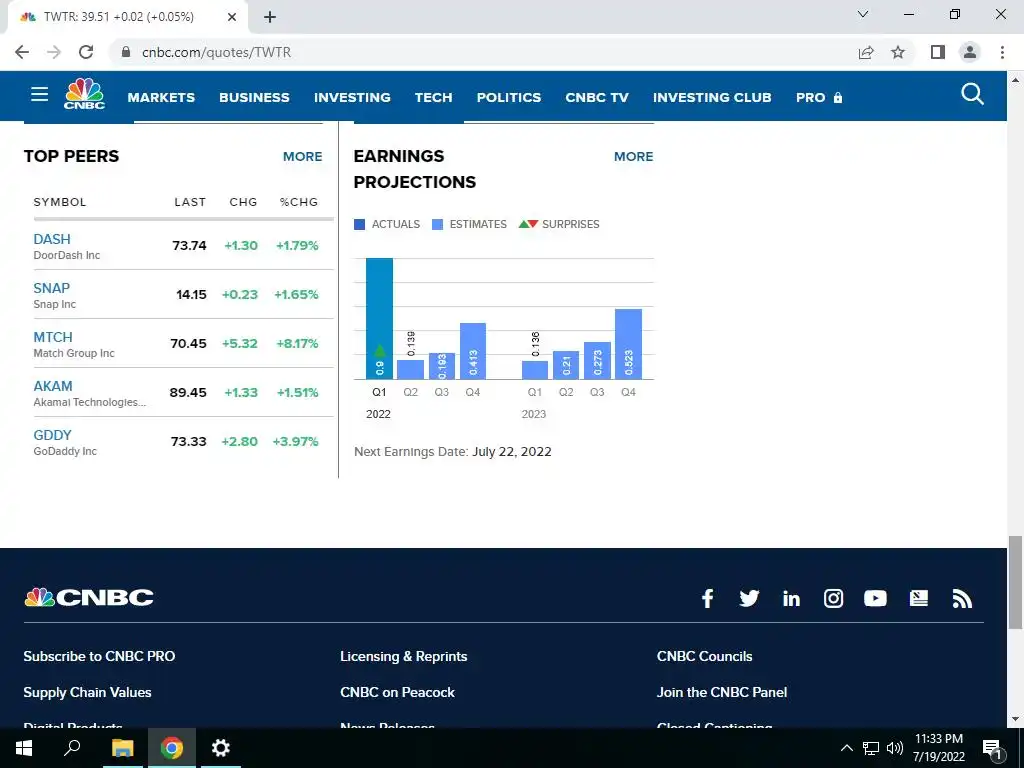This screenshot has width=1024, height=768.
Task: Click the ESTIMATES legend swatch
Action: [438, 224]
